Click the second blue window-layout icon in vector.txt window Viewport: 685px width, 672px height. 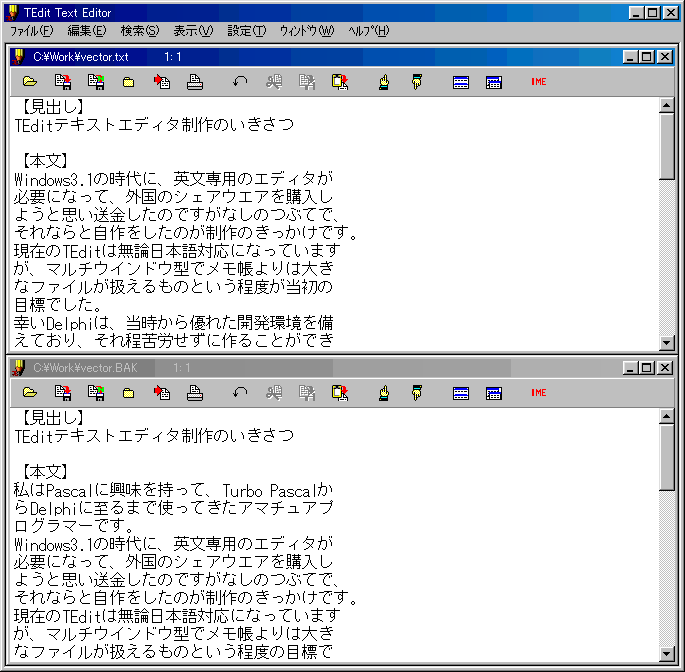(x=494, y=82)
